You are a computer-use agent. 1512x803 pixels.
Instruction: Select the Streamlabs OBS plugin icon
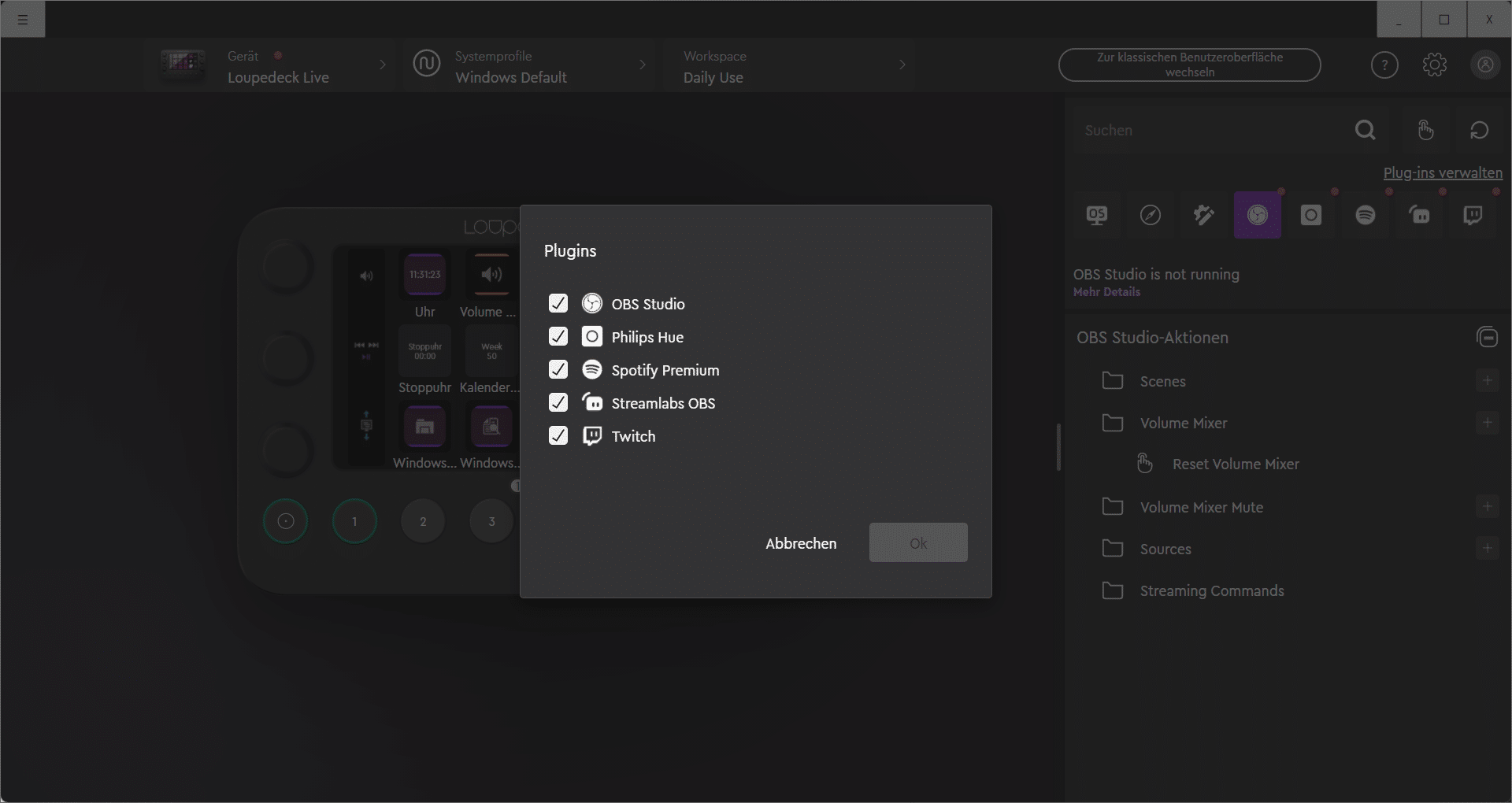coord(1419,215)
